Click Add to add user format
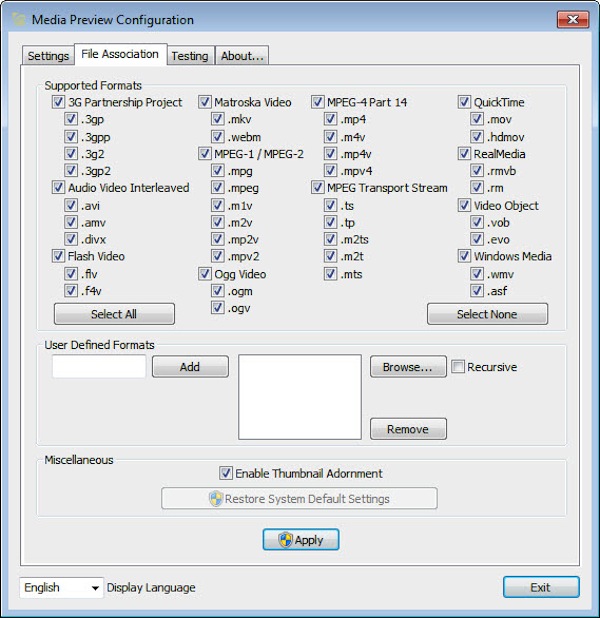The width and height of the screenshot is (600, 618). tap(190, 367)
